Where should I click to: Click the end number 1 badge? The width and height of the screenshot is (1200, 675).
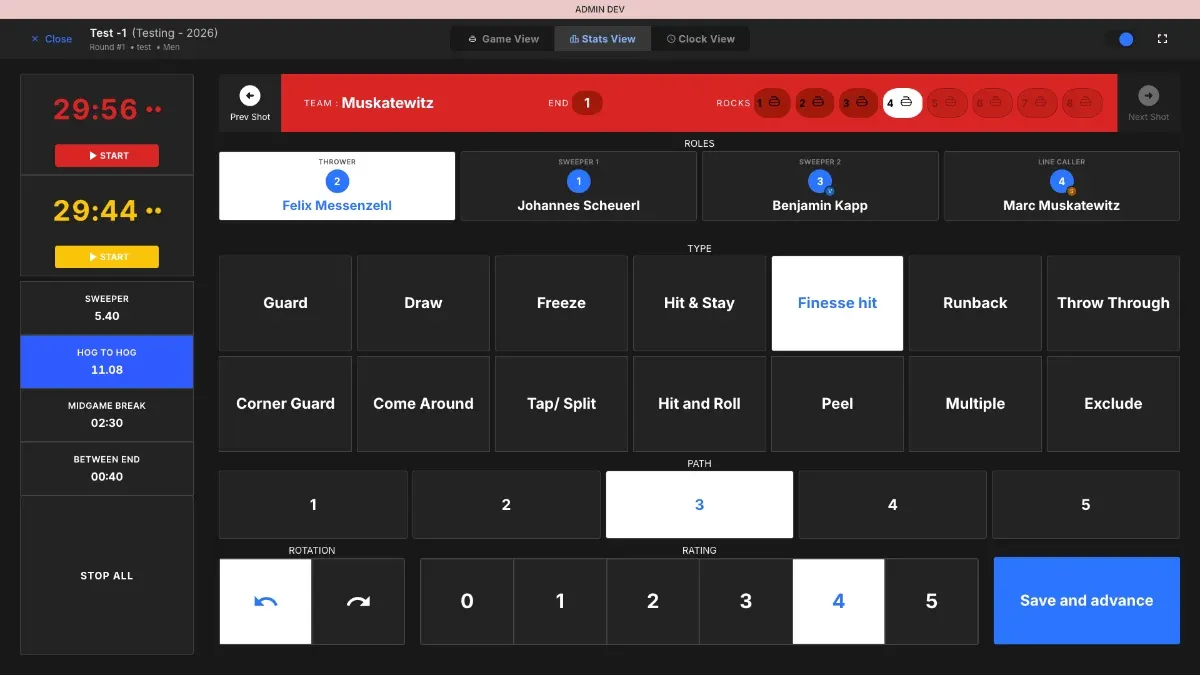(587, 103)
